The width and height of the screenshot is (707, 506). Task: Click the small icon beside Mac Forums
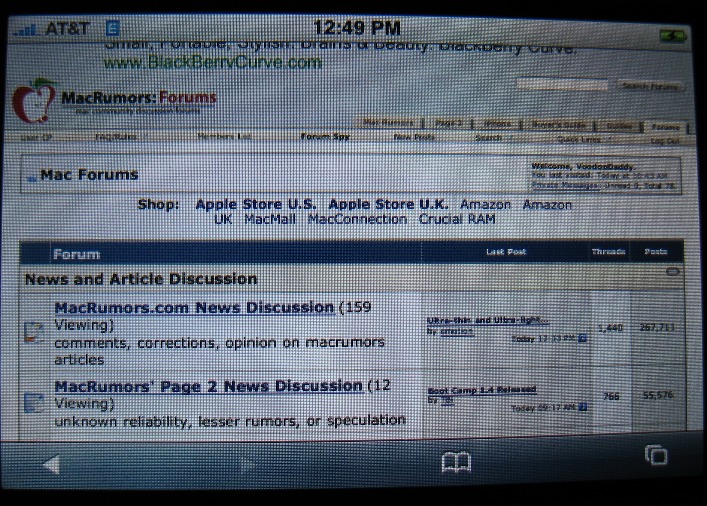click(32, 179)
